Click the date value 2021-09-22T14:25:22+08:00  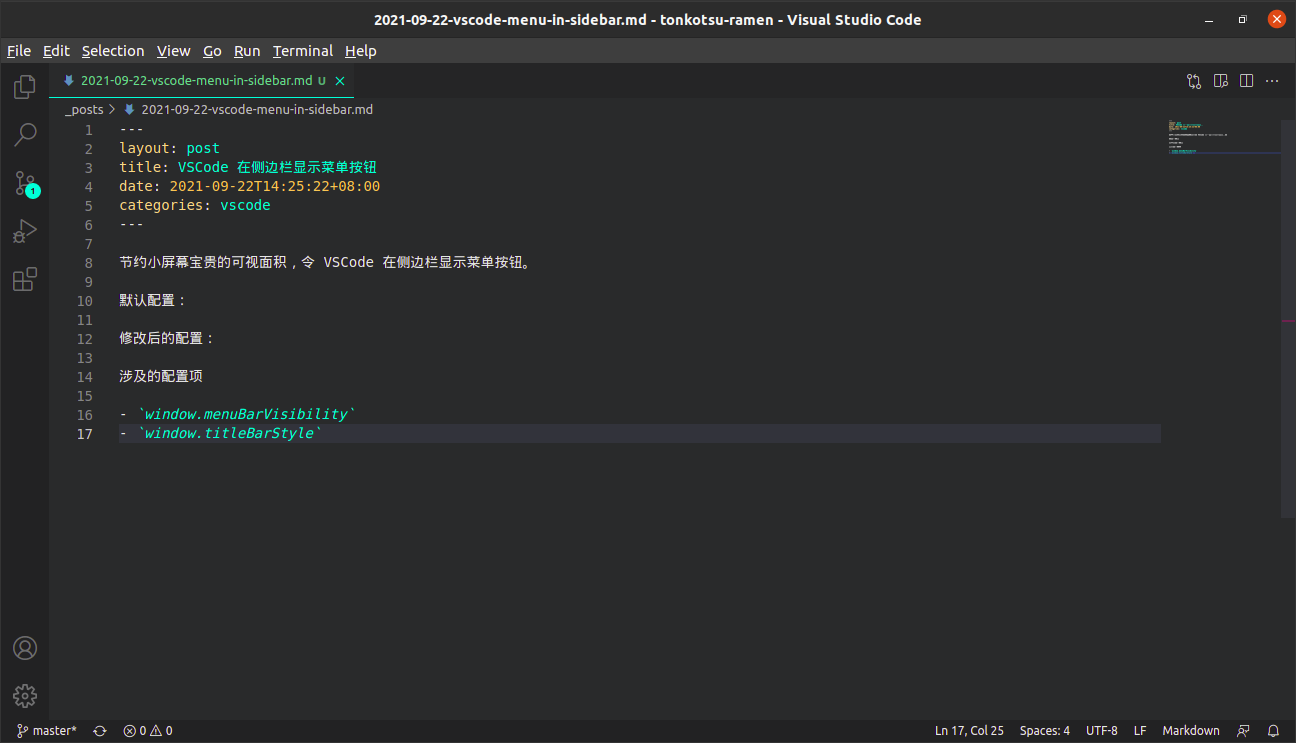point(275,187)
